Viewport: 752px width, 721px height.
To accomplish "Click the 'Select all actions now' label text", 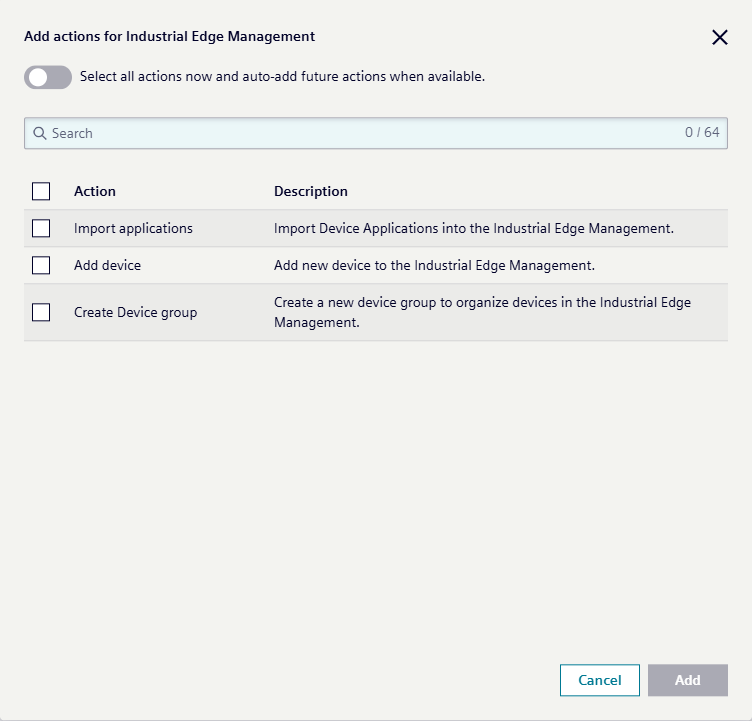I will (x=282, y=77).
